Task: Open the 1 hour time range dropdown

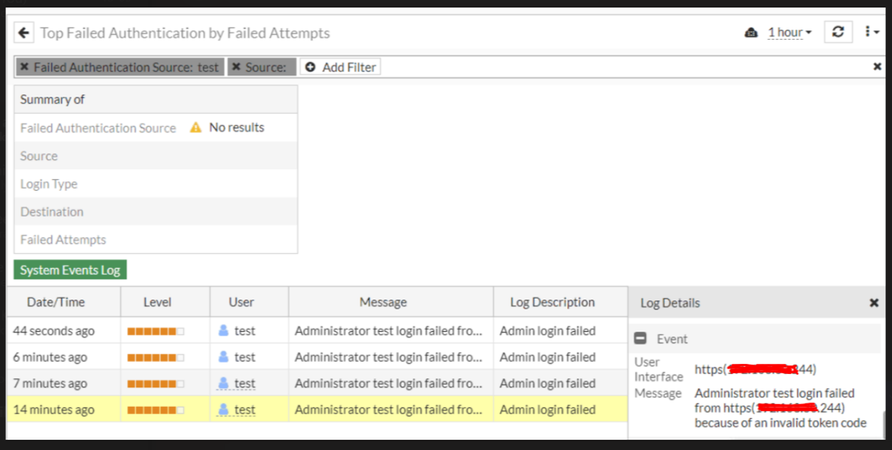Action: pos(789,33)
